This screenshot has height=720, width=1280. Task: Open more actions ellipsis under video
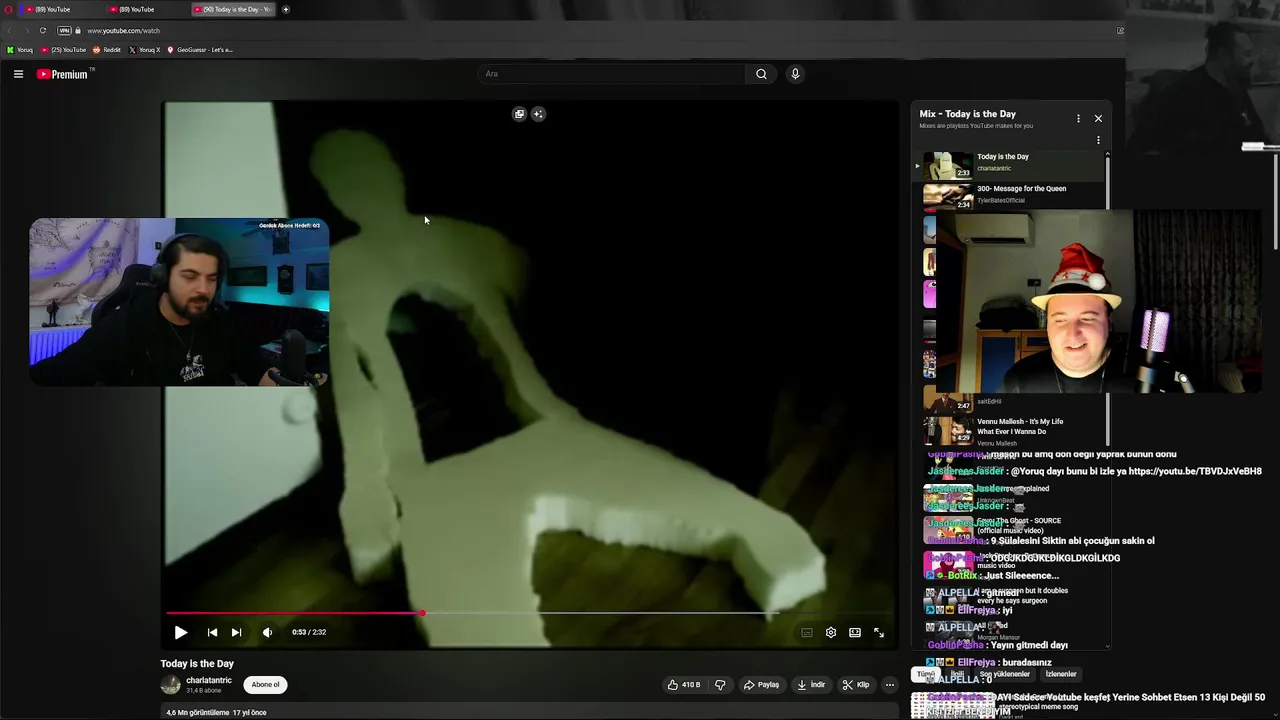point(890,685)
